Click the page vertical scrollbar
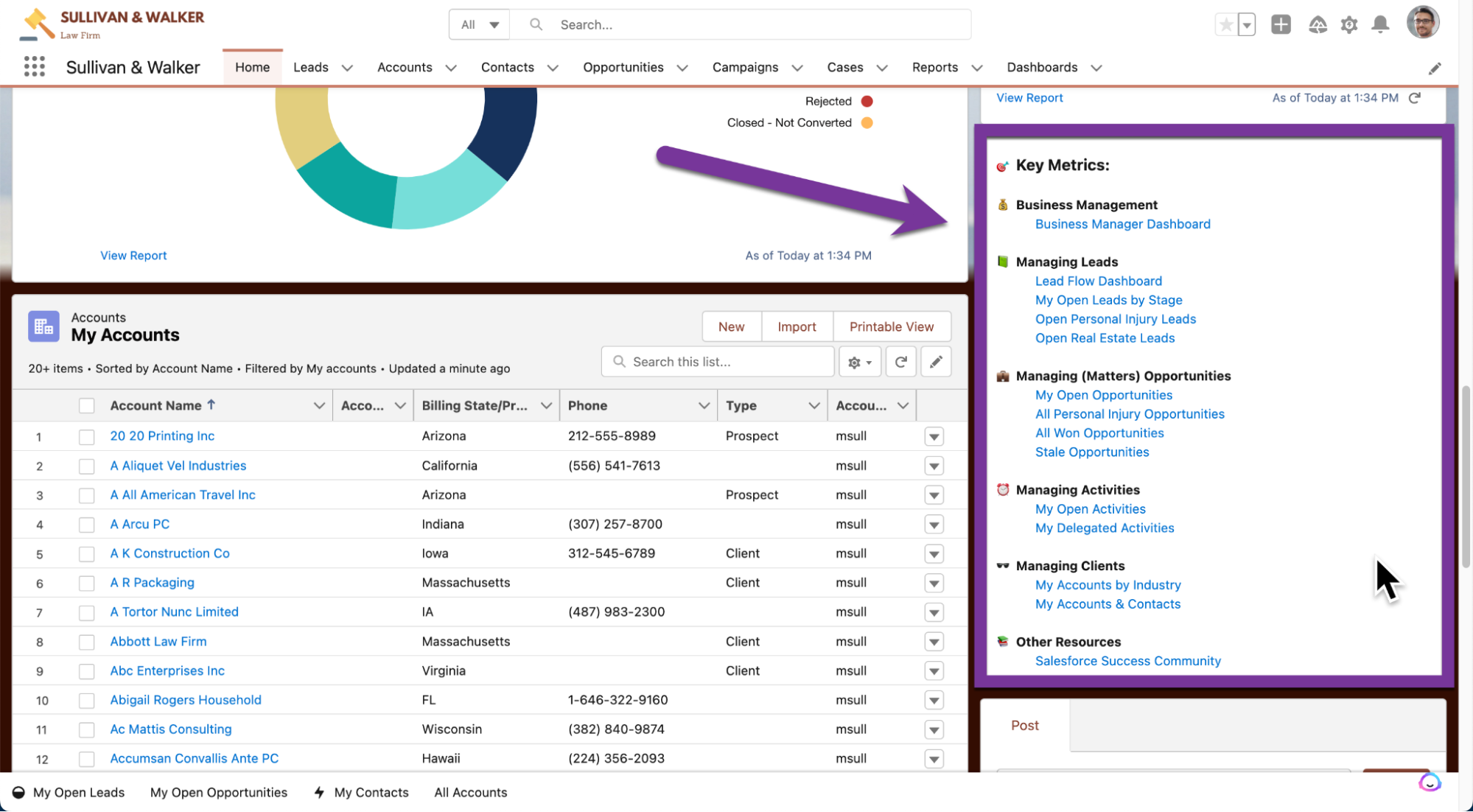Viewport: 1473px width, 812px height. [1466, 476]
